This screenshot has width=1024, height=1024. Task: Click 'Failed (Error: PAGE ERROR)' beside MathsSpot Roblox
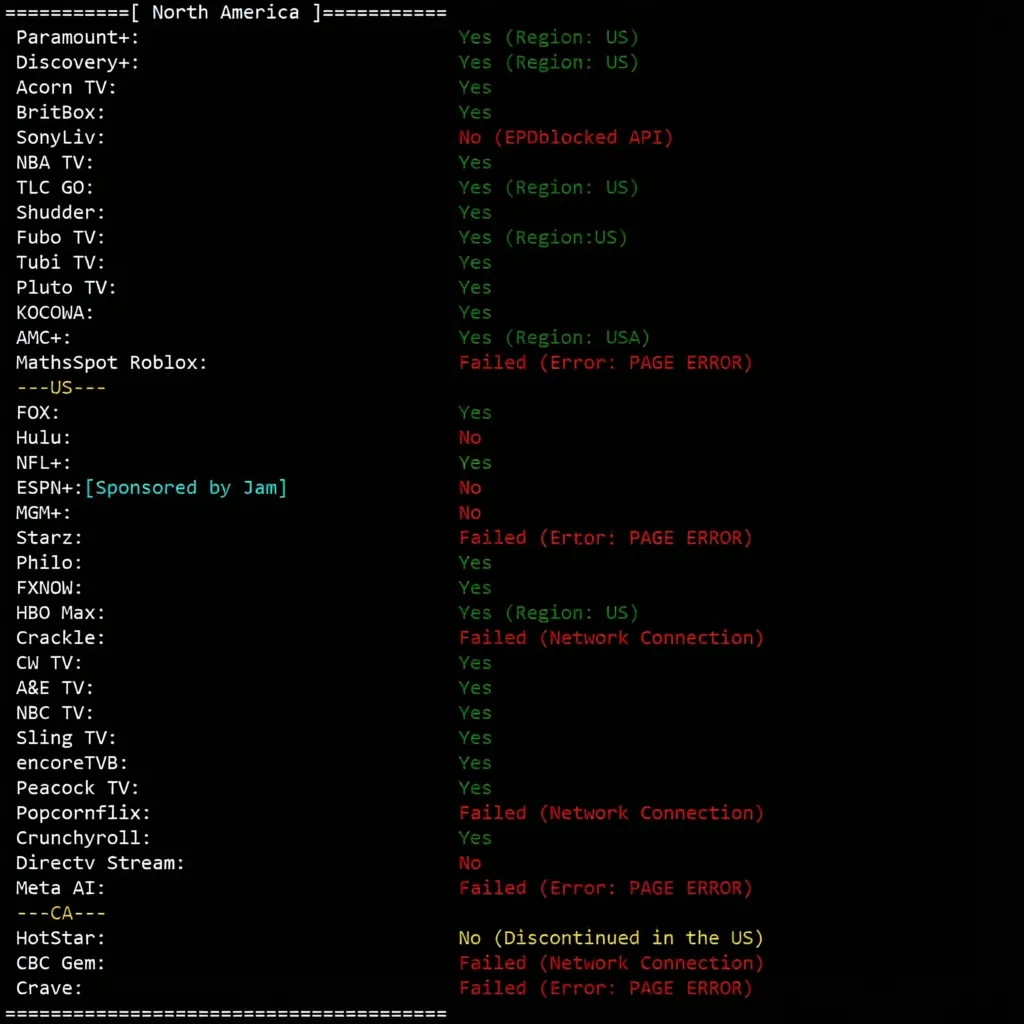605,363
